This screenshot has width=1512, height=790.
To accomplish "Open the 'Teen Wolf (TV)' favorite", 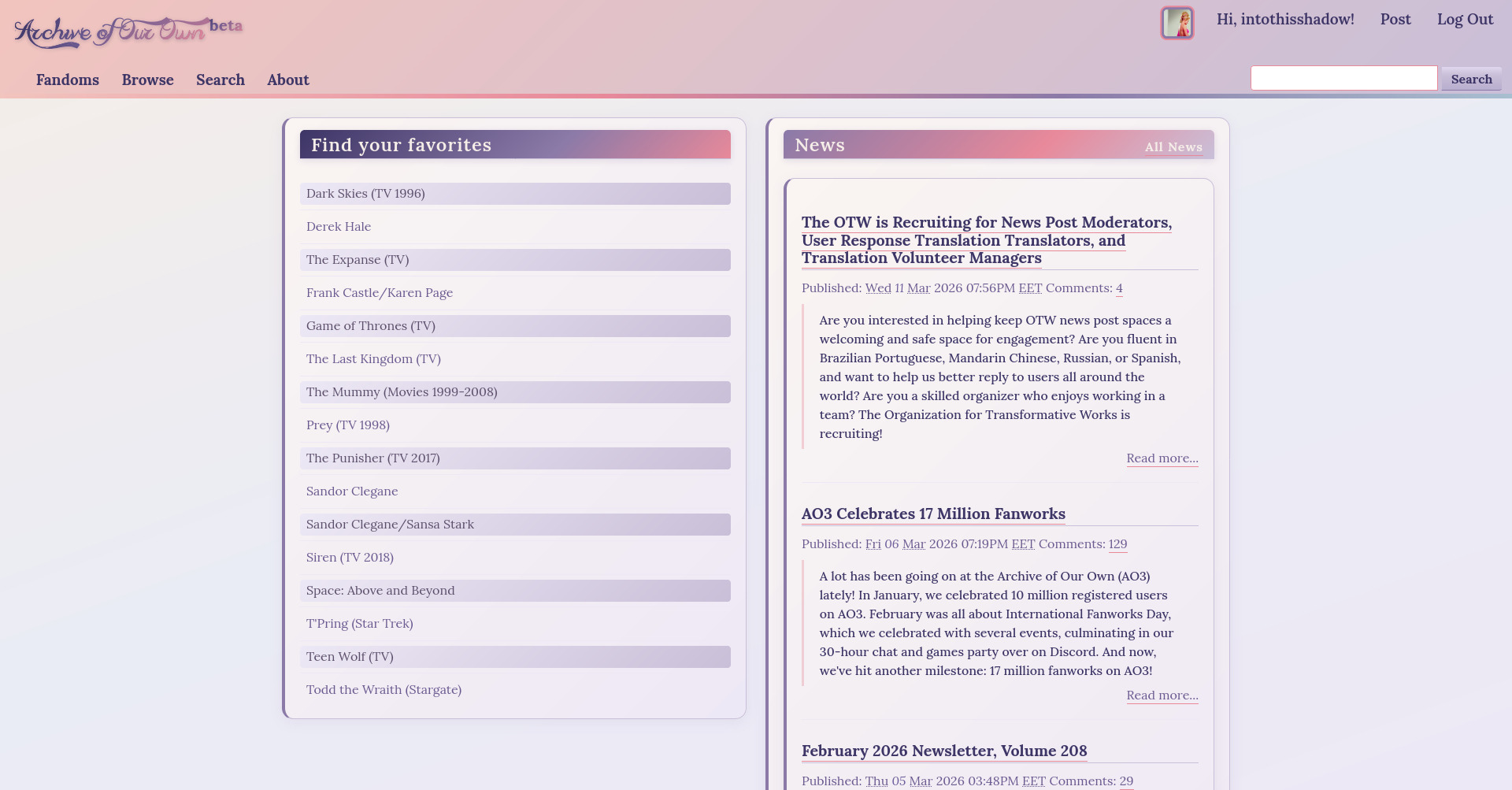I will coord(349,656).
